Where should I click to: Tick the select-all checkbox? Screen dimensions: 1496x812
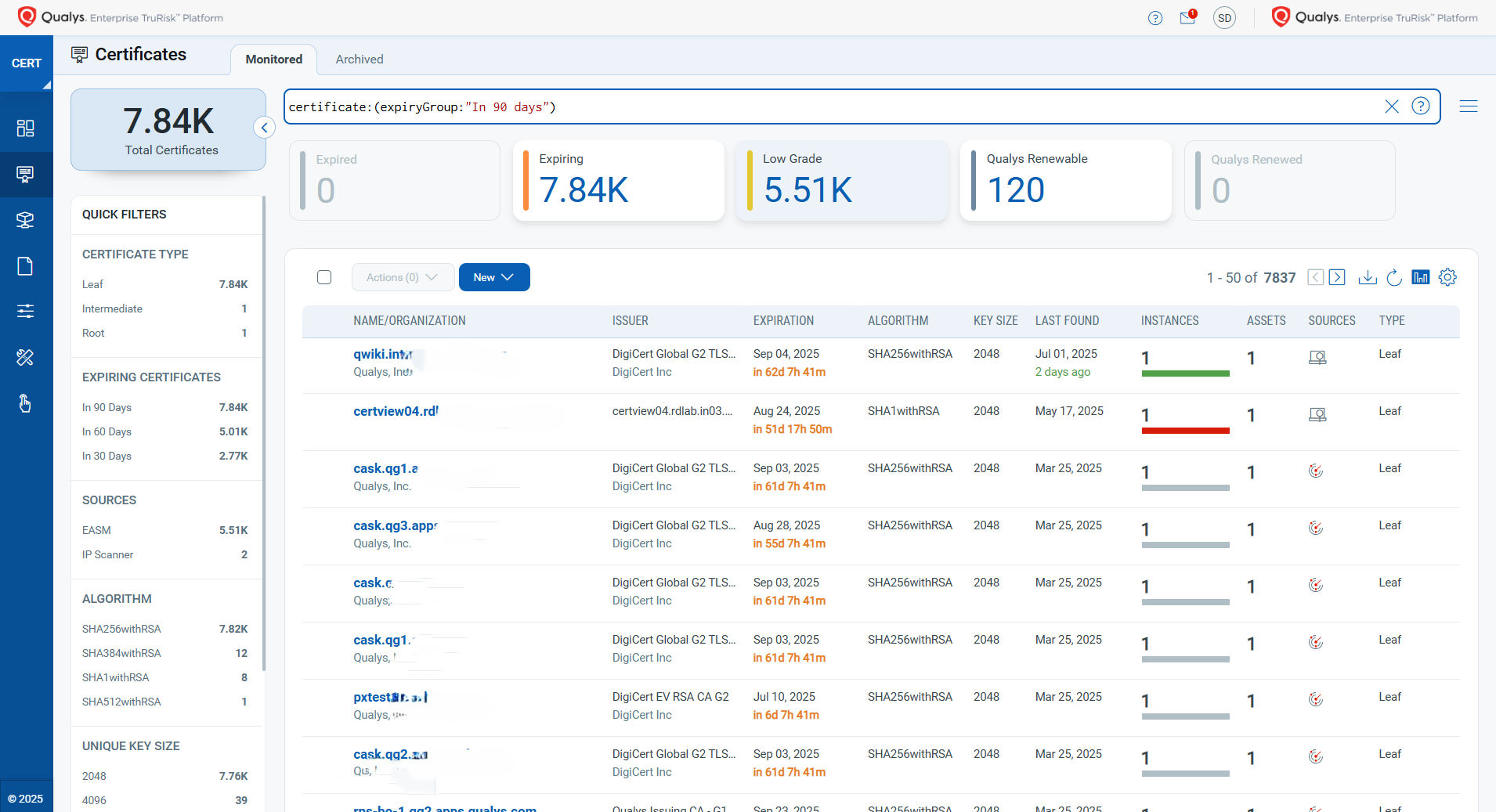pos(324,277)
